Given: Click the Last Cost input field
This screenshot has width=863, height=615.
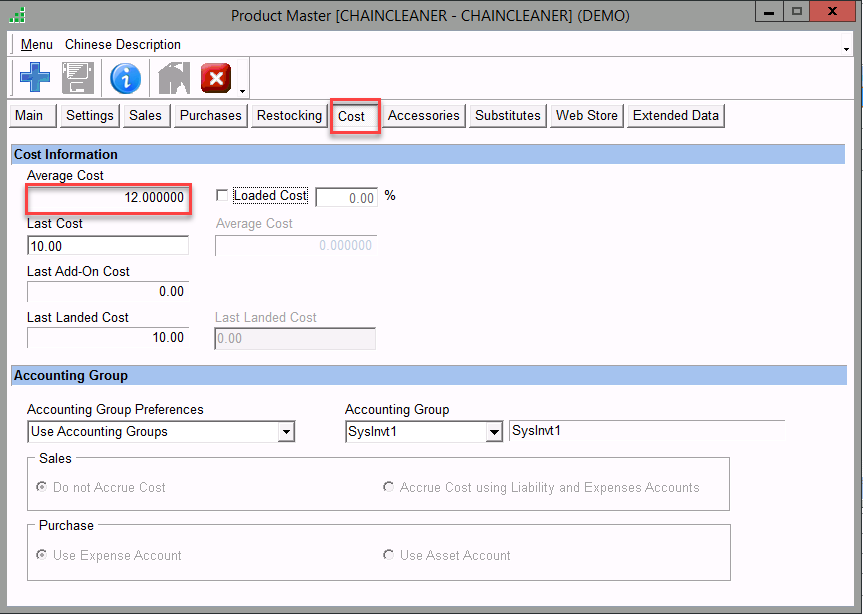Looking at the screenshot, I should tap(108, 246).
